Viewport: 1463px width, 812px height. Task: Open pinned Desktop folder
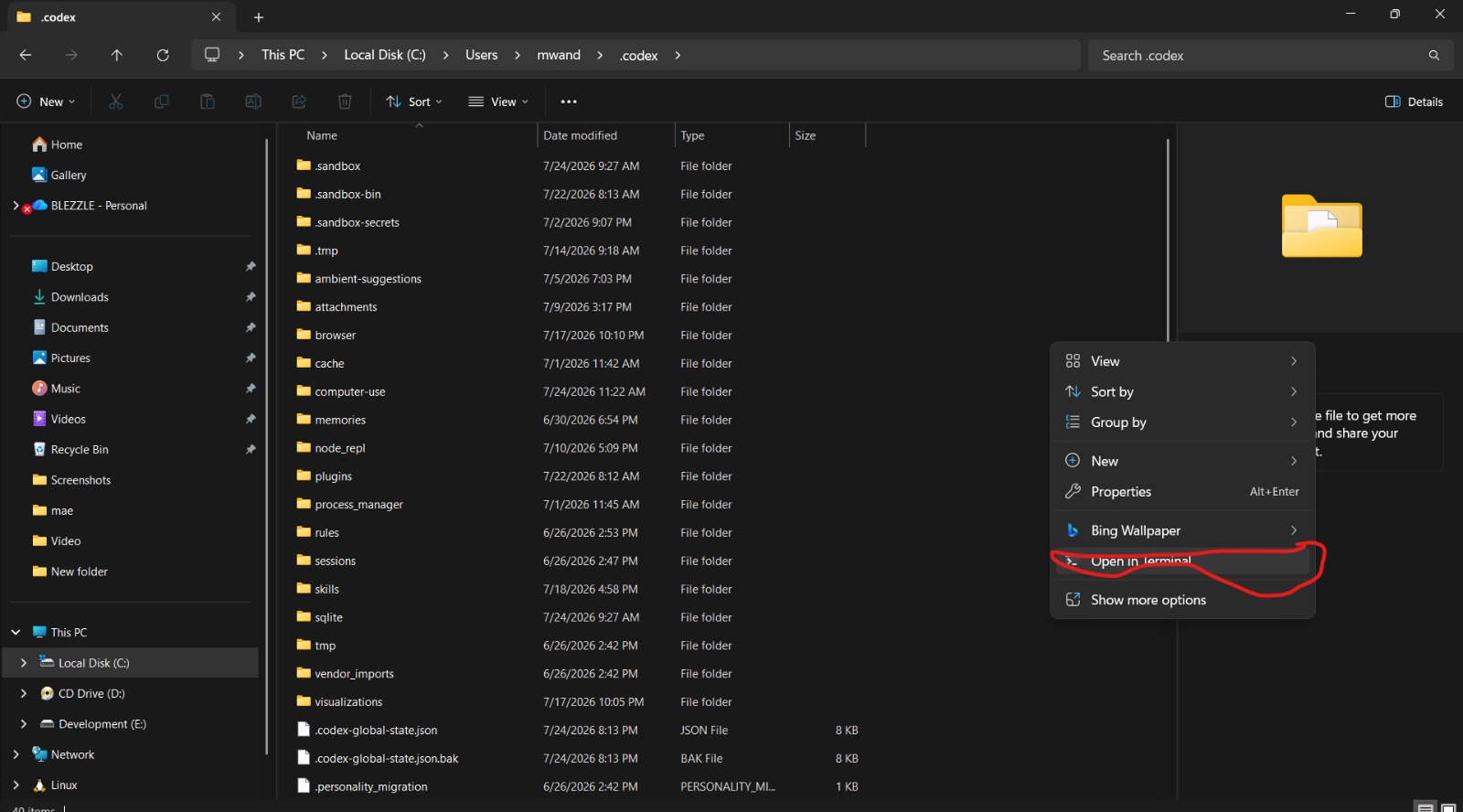[x=62, y=266]
